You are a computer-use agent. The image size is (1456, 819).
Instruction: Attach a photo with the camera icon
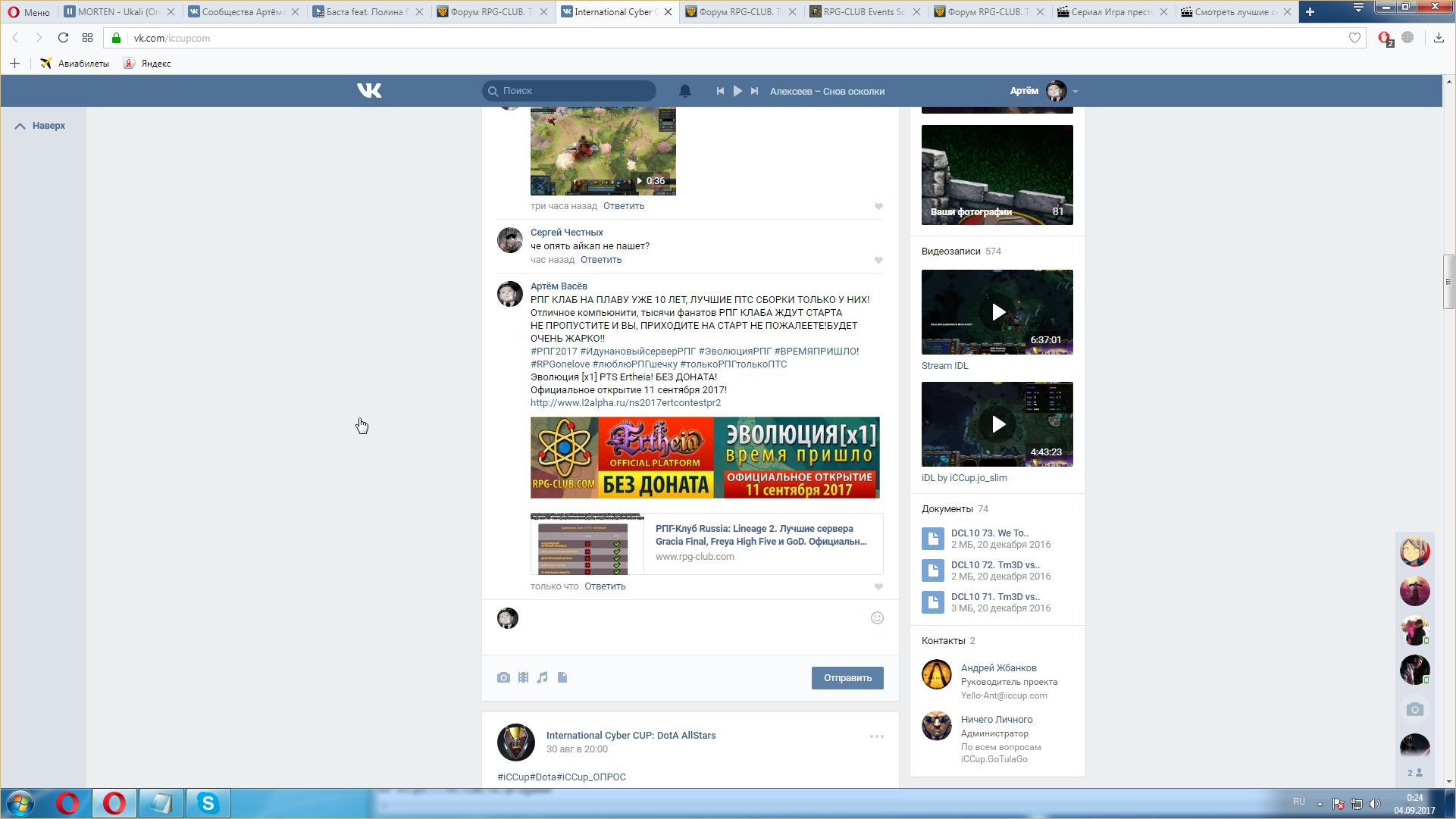point(503,677)
